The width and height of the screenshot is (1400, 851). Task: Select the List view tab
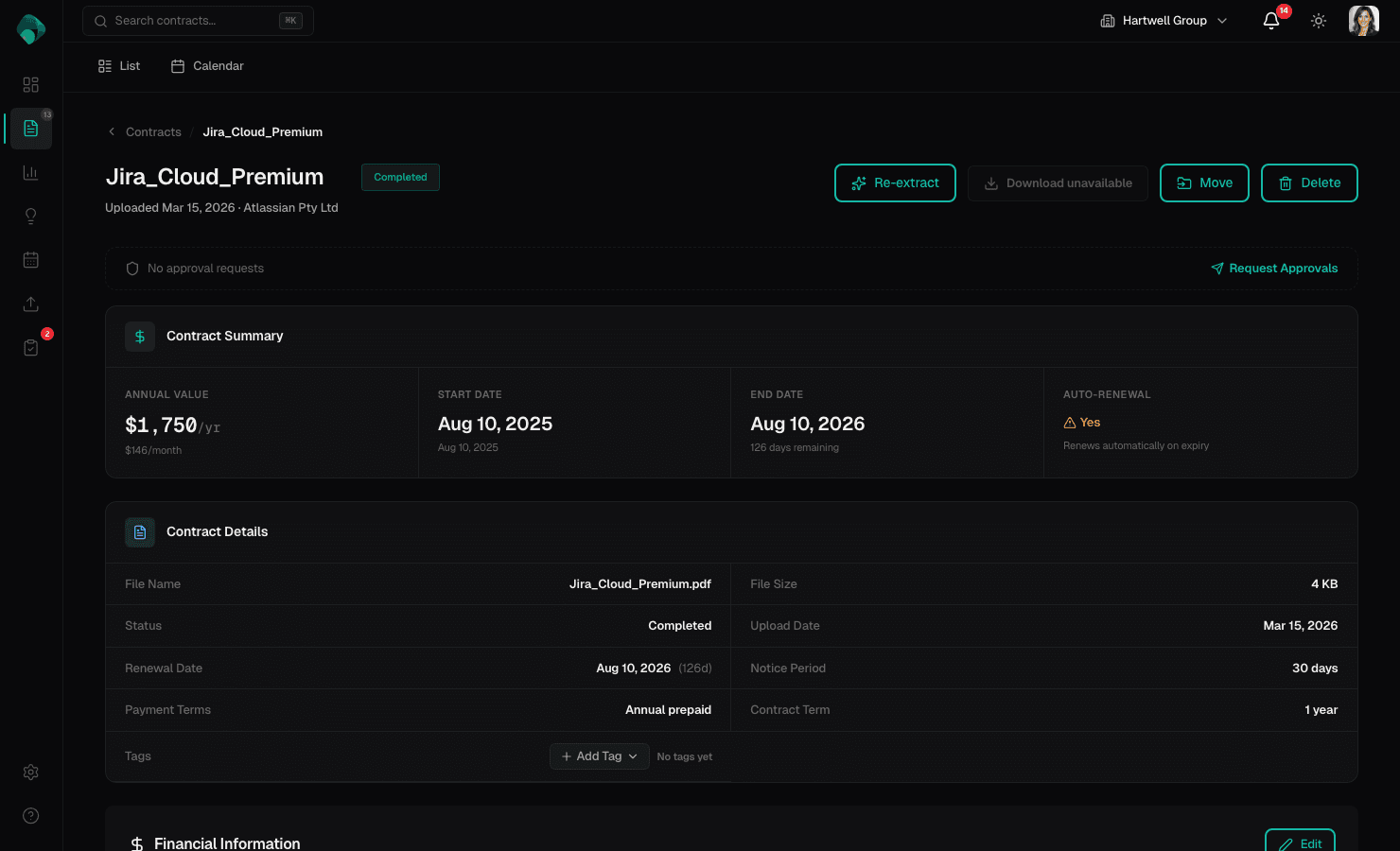coord(118,65)
